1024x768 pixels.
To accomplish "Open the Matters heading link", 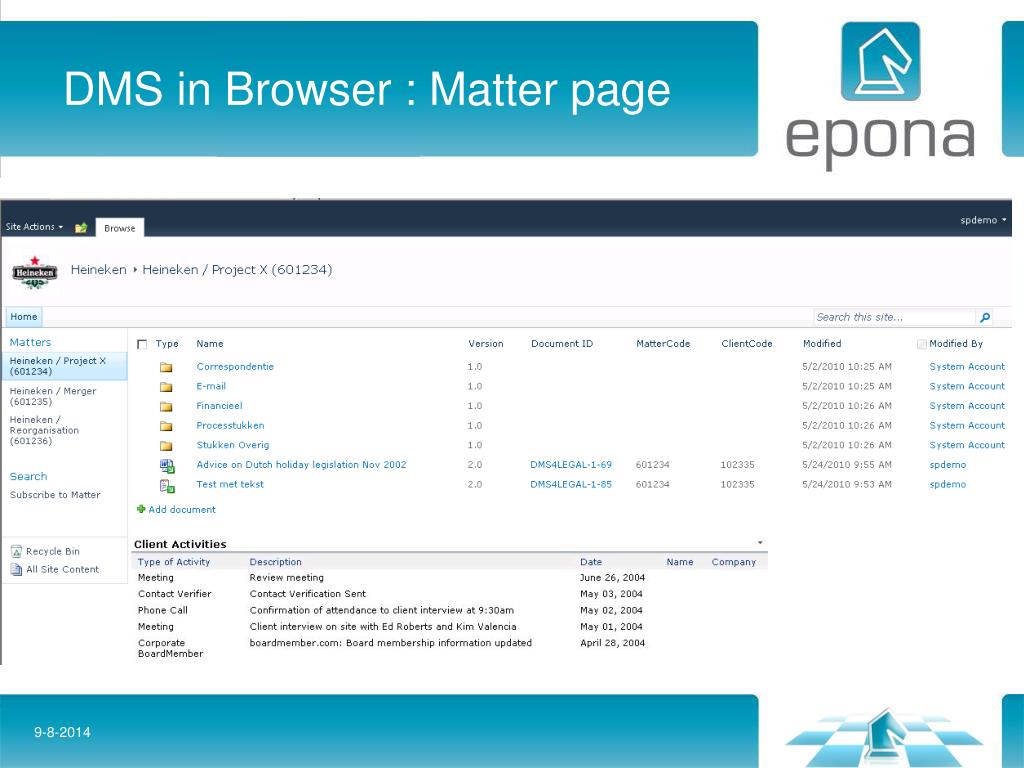I will coord(30,342).
